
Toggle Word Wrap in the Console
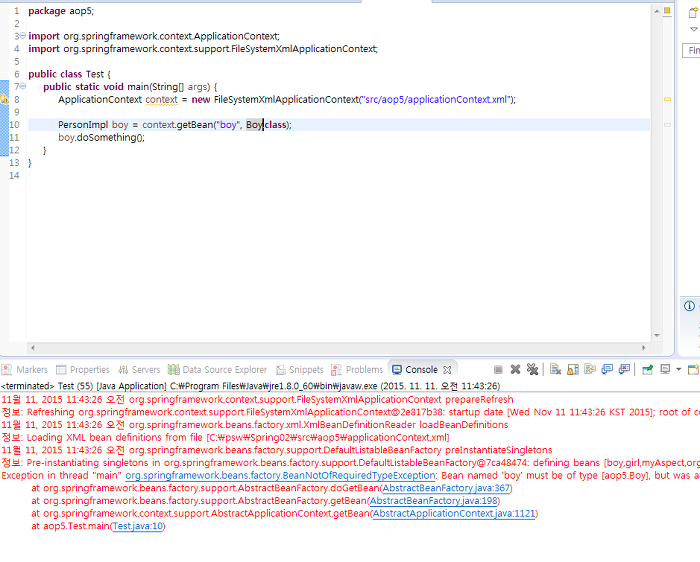coord(590,370)
